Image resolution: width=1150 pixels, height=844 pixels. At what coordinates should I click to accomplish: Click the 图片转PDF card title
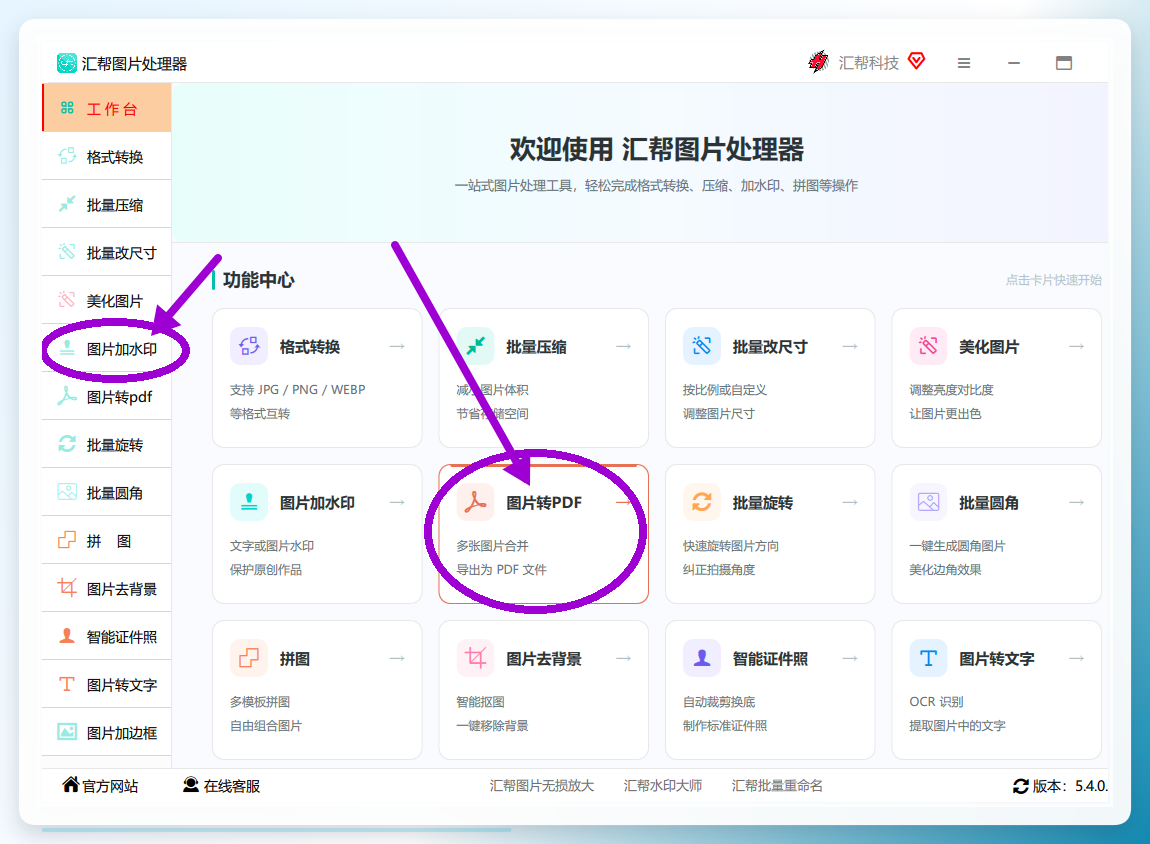click(543, 503)
